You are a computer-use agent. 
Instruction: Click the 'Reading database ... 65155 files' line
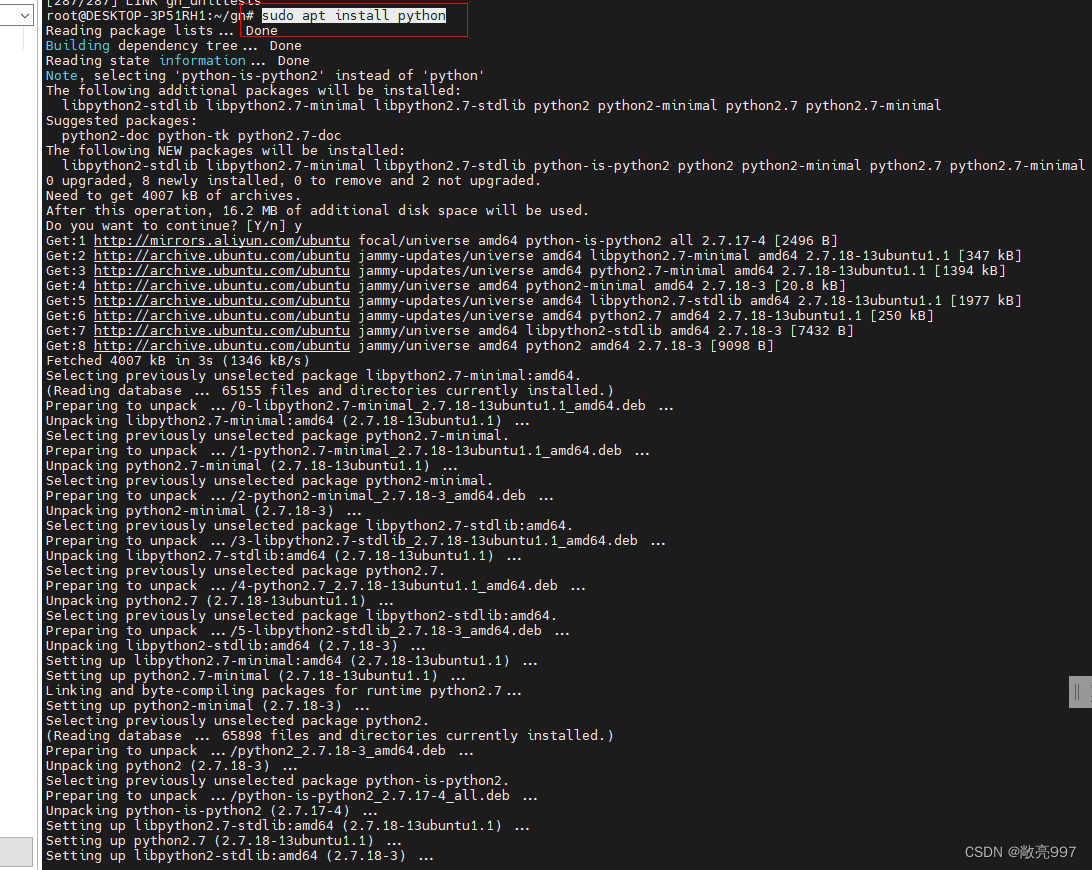point(329,391)
